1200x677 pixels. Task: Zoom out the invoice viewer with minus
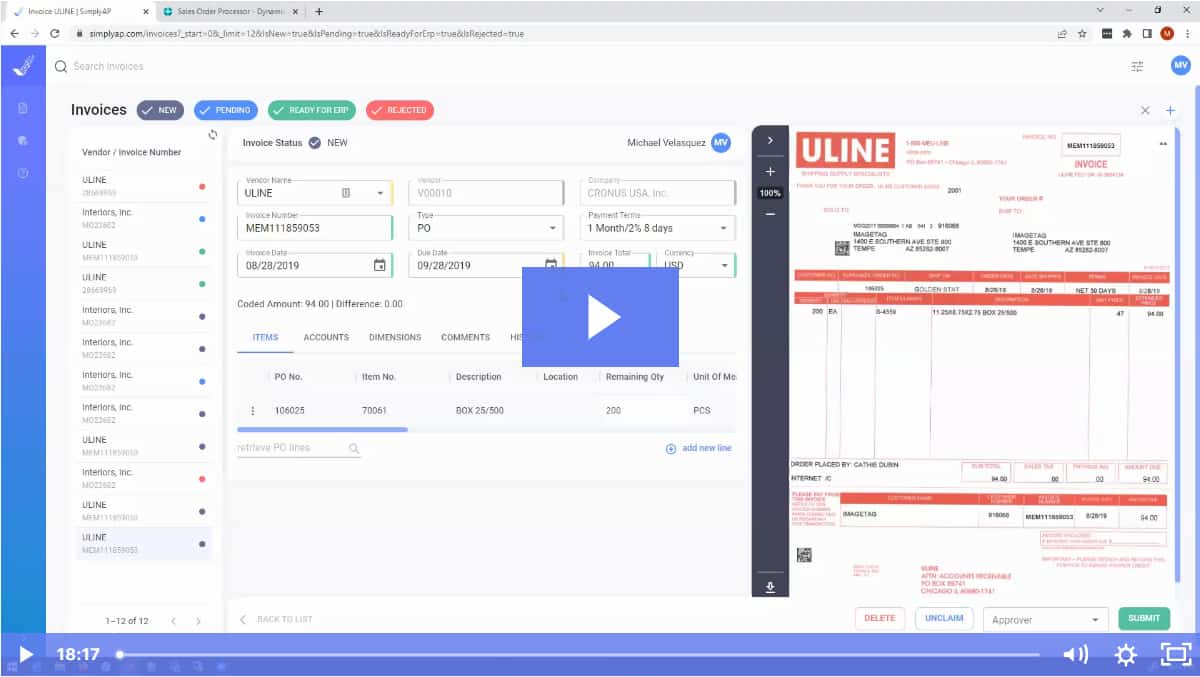(x=770, y=214)
